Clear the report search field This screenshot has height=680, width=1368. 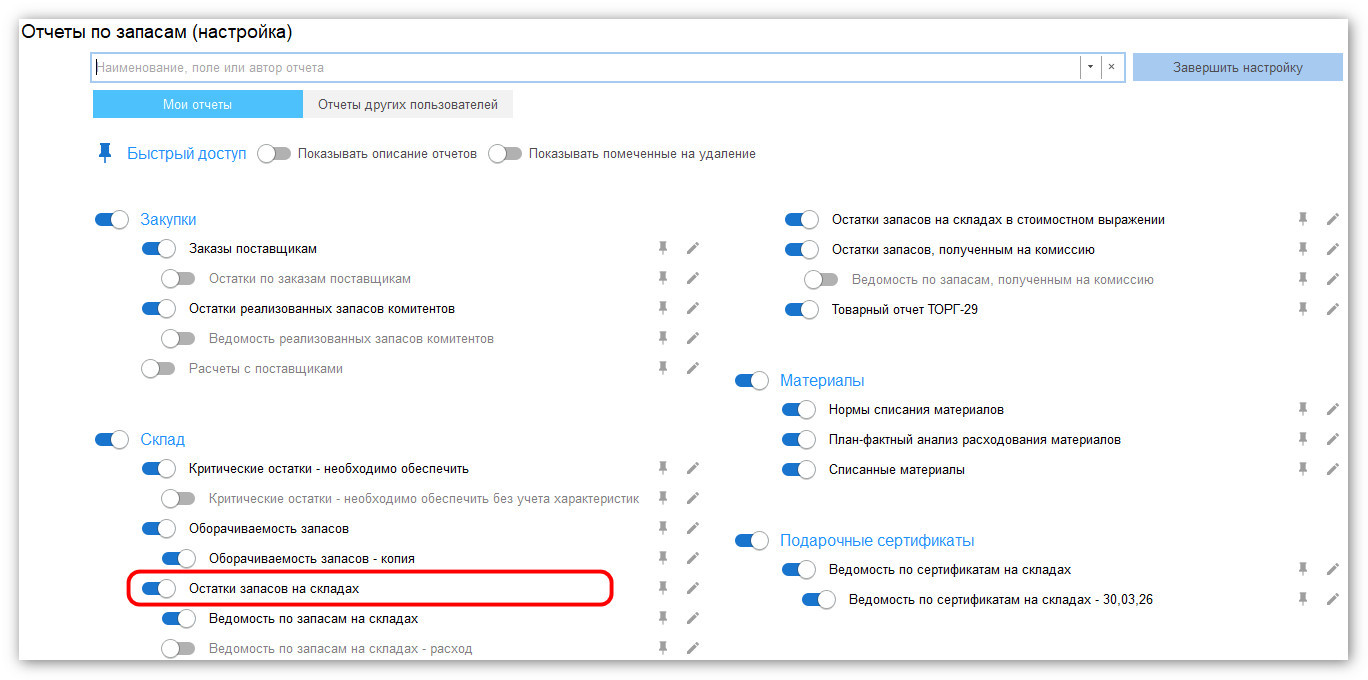coord(1111,68)
